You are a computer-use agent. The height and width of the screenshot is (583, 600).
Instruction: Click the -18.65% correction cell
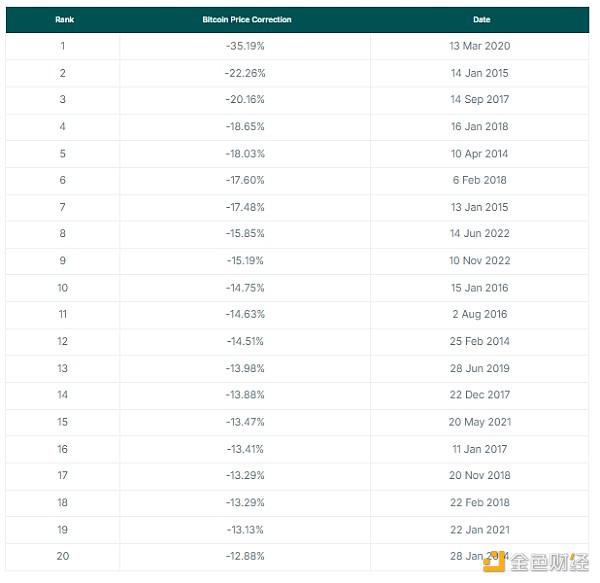tap(245, 127)
